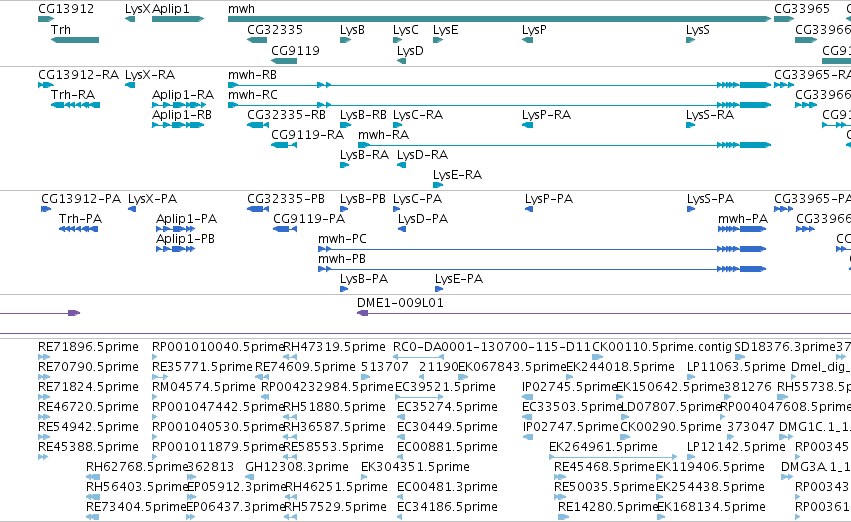The width and height of the screenshot is (851, 522).
Task: Select the RE71896.5prime EST
Action: click(44, 357)
